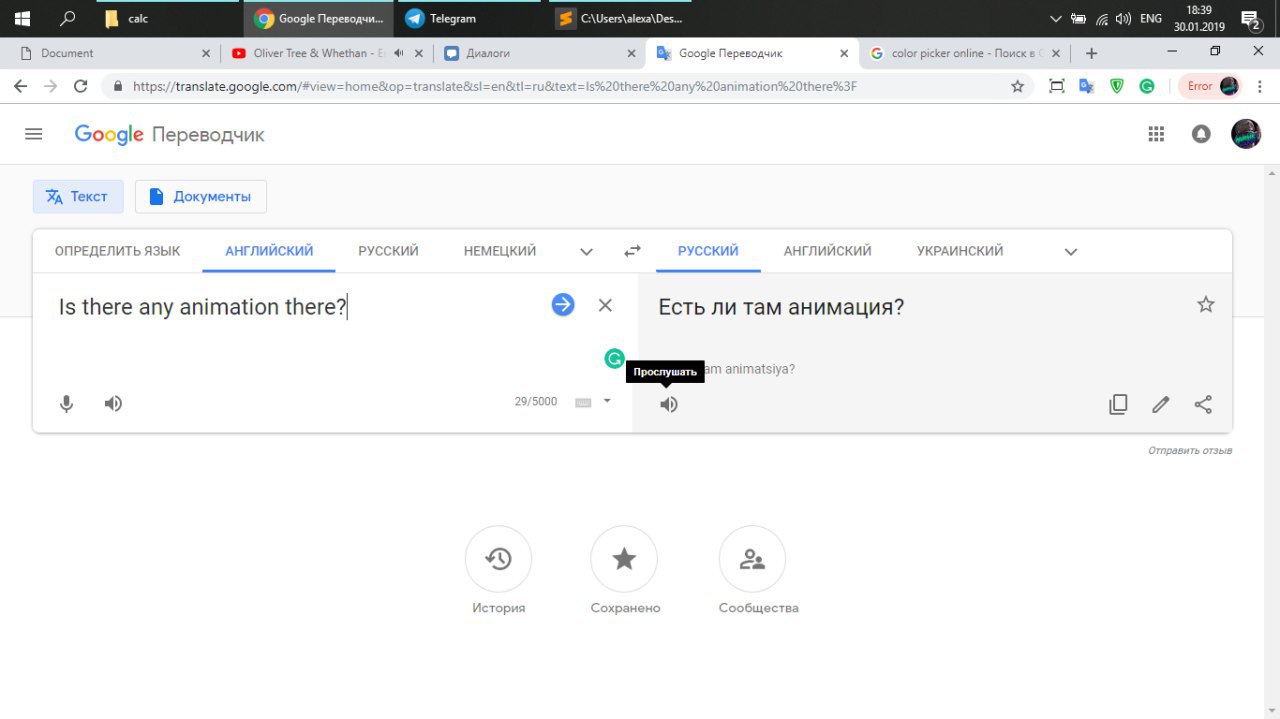Swap source and target languages
This screenshot has width=1280, height=719.
(x=632, y=252)
